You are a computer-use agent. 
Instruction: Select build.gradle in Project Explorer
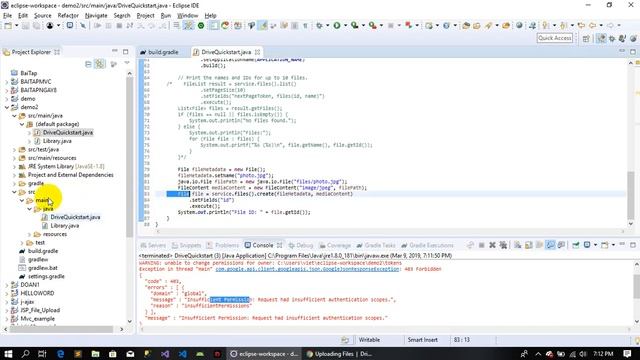[42, 251]
